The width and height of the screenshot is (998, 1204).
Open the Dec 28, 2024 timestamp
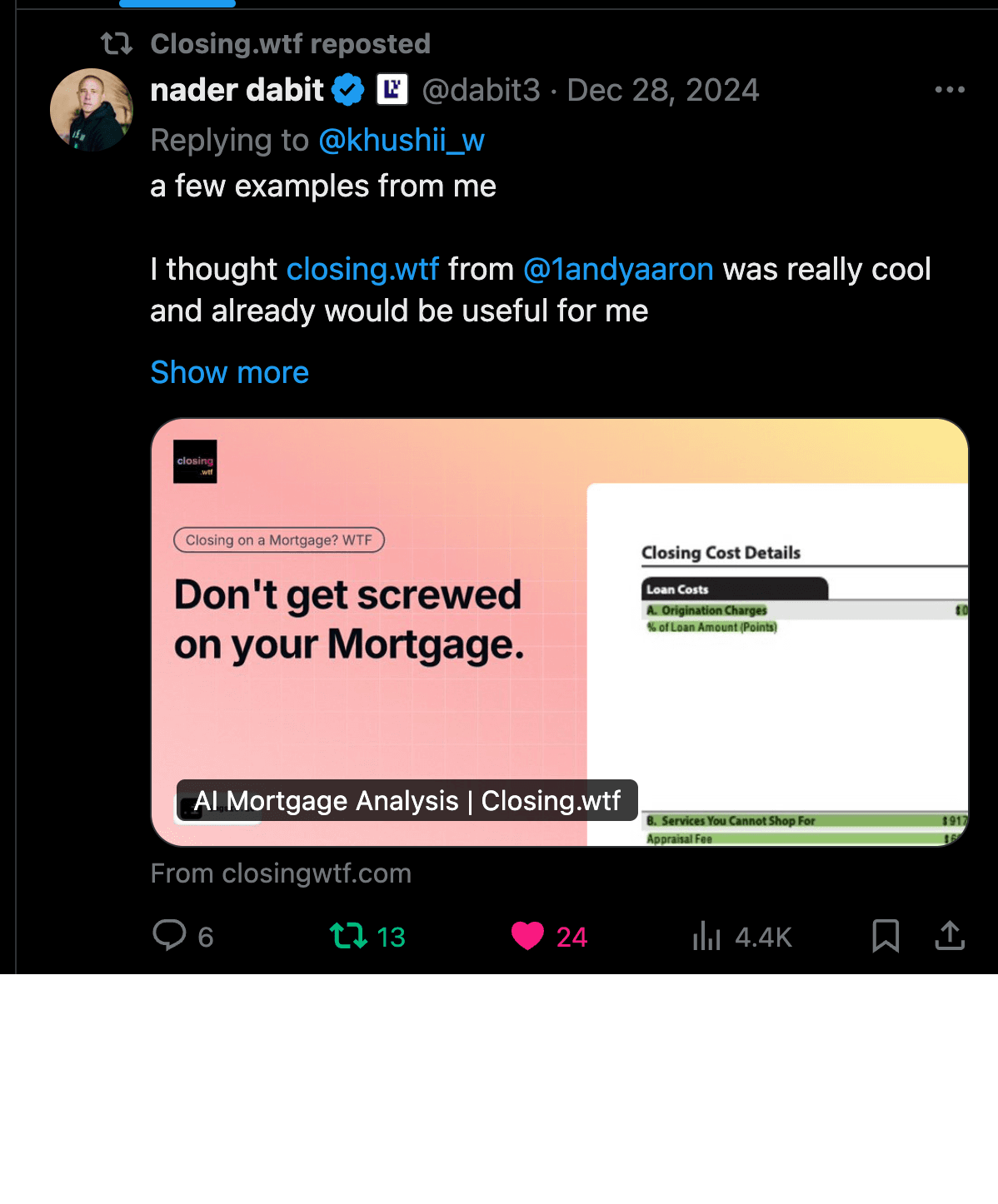click(663, 90)
